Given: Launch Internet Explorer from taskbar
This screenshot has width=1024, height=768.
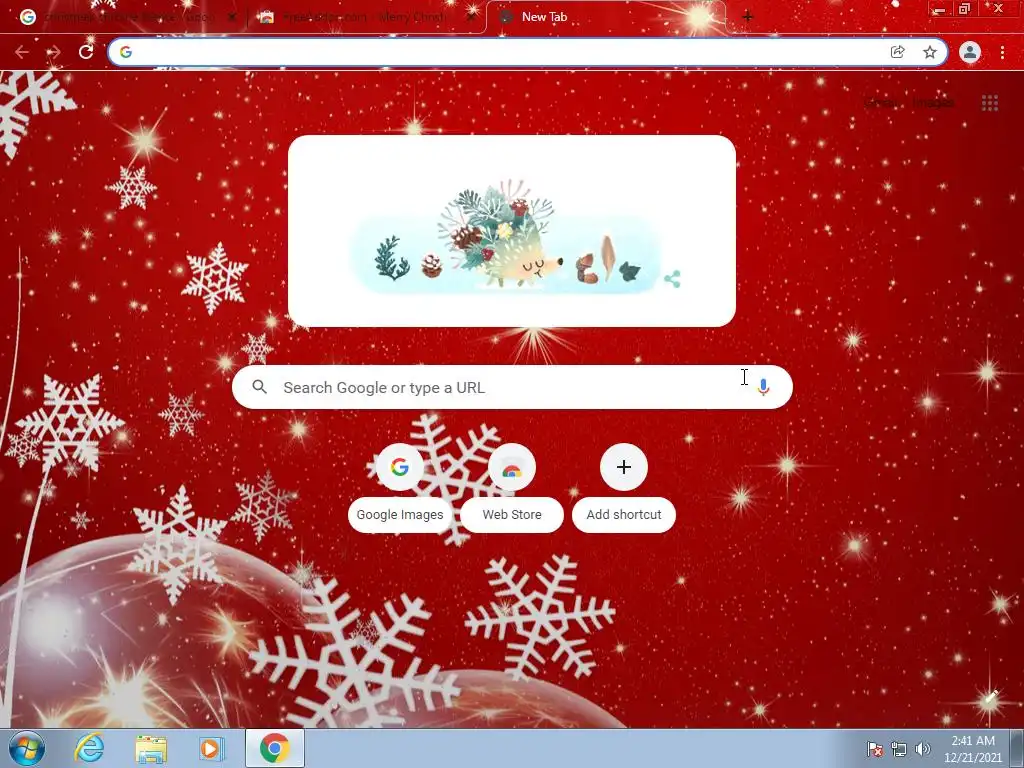Looking at the screenshot, I should (x=89, y=748).
